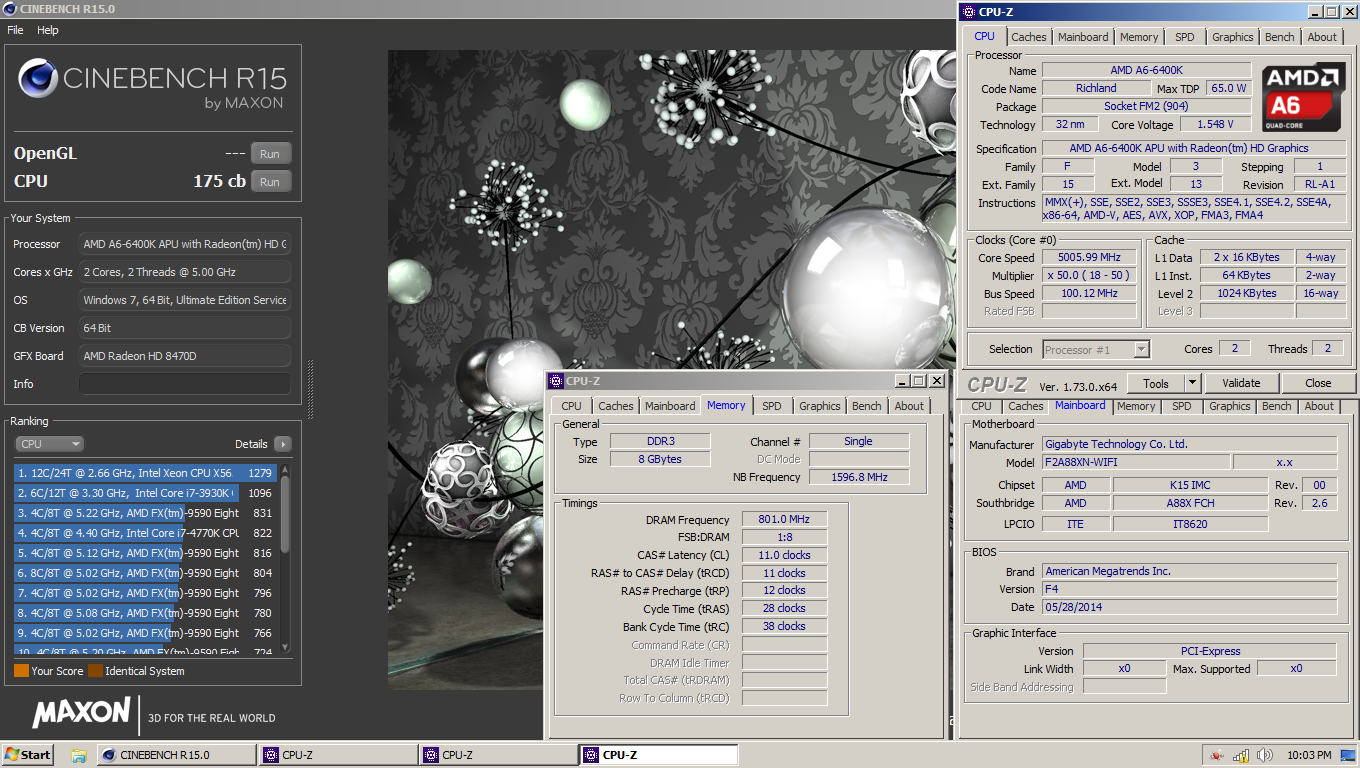Click the DRAM Frequency 801.0 MHz value
Image resolution: width=1360 pixels, height=768 pixels.
(x=784, y=519)
